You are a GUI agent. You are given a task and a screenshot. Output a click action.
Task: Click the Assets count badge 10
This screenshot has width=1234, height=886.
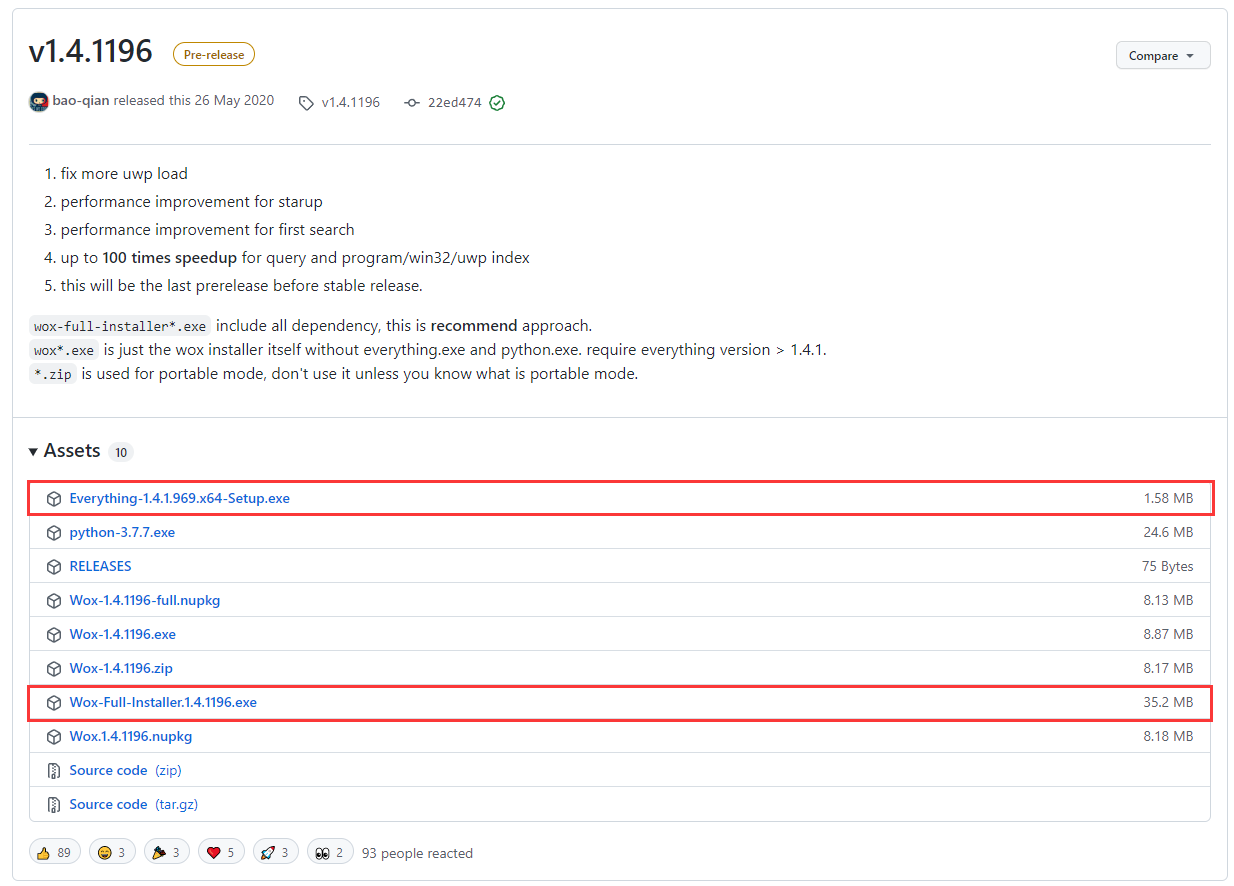tap(121, 452)
